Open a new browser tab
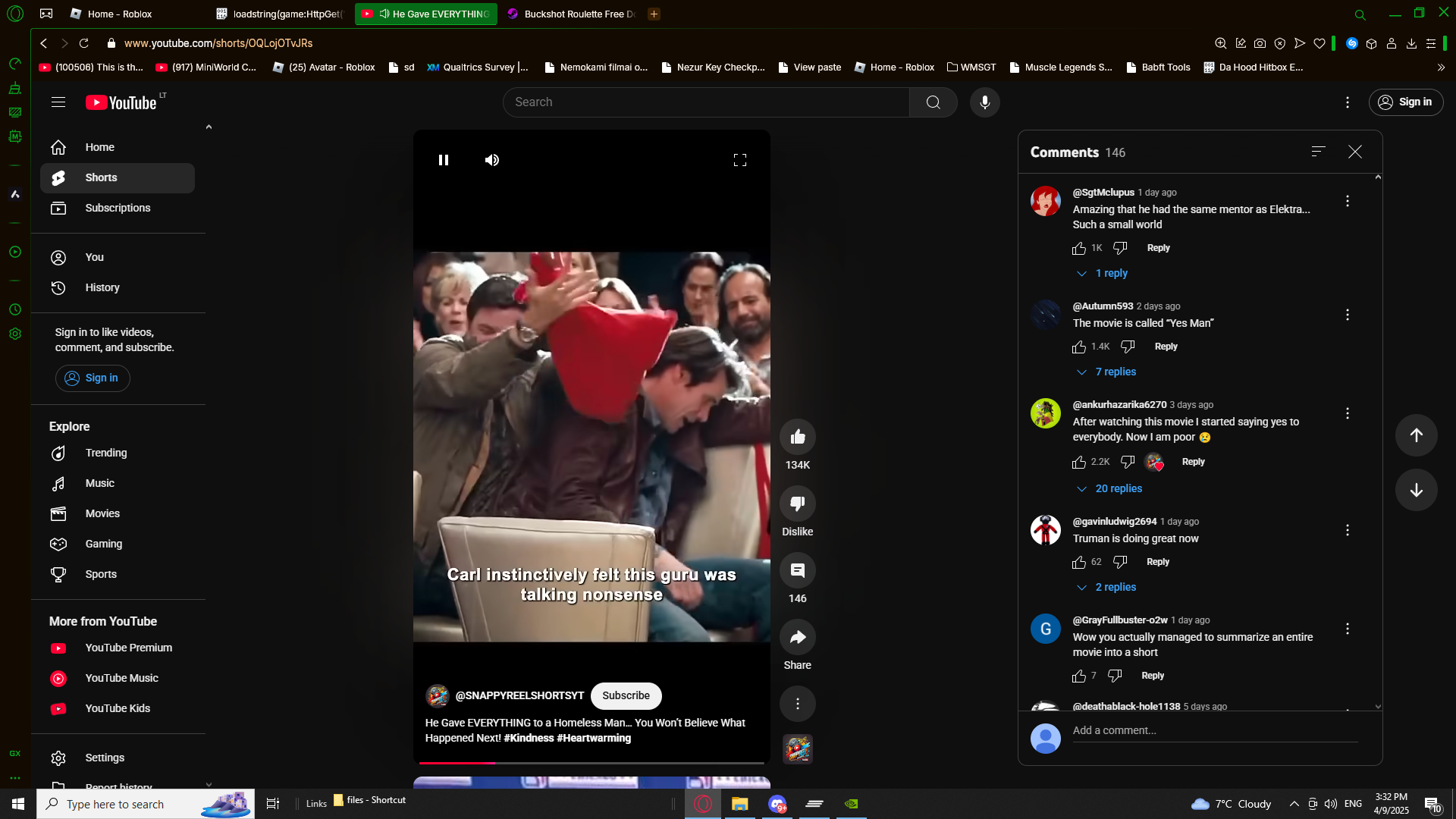This screenshot has width=1456, height=819. click(x=654, y=14)
